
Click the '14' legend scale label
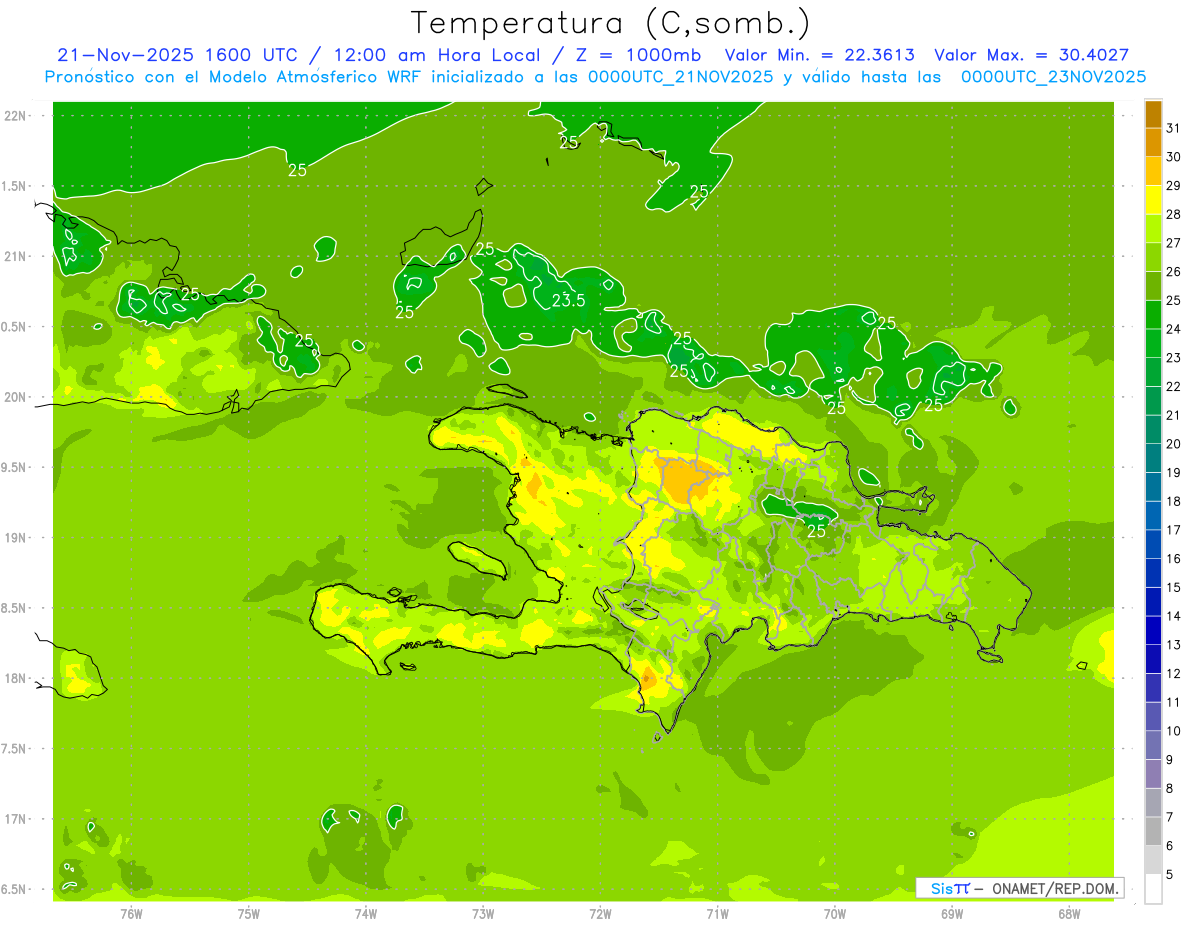(x=1174, y=616)
